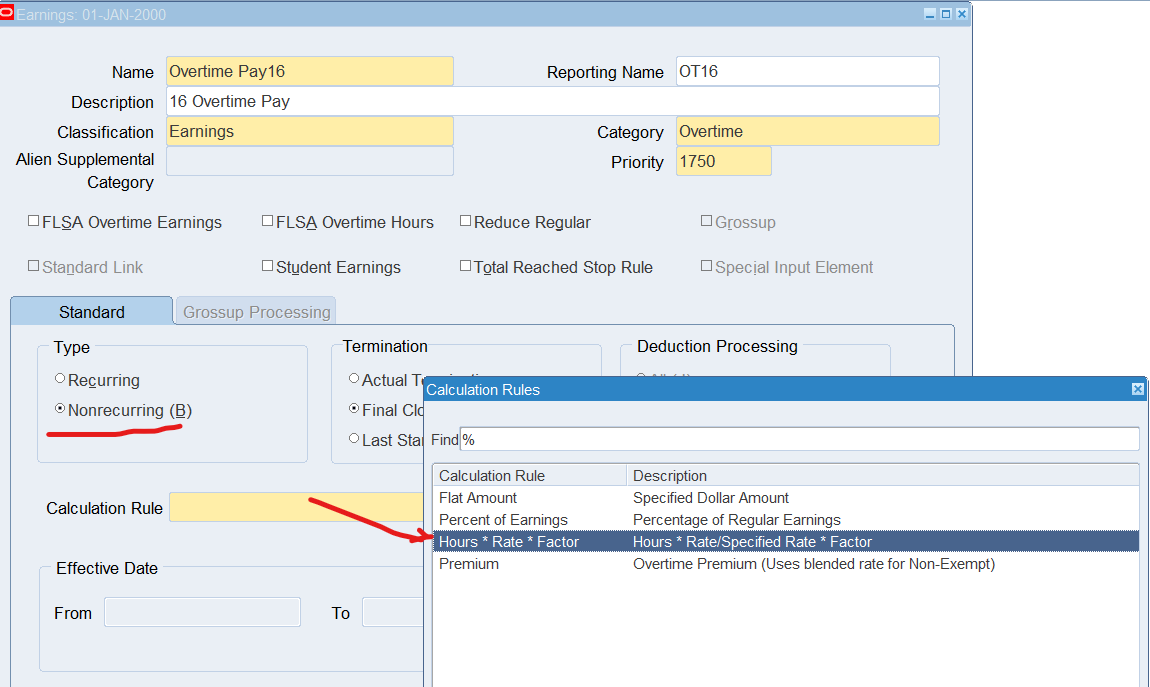1150x687 pixels.
Task: Select the Recurring type radio button
Action: coord(60,379)
